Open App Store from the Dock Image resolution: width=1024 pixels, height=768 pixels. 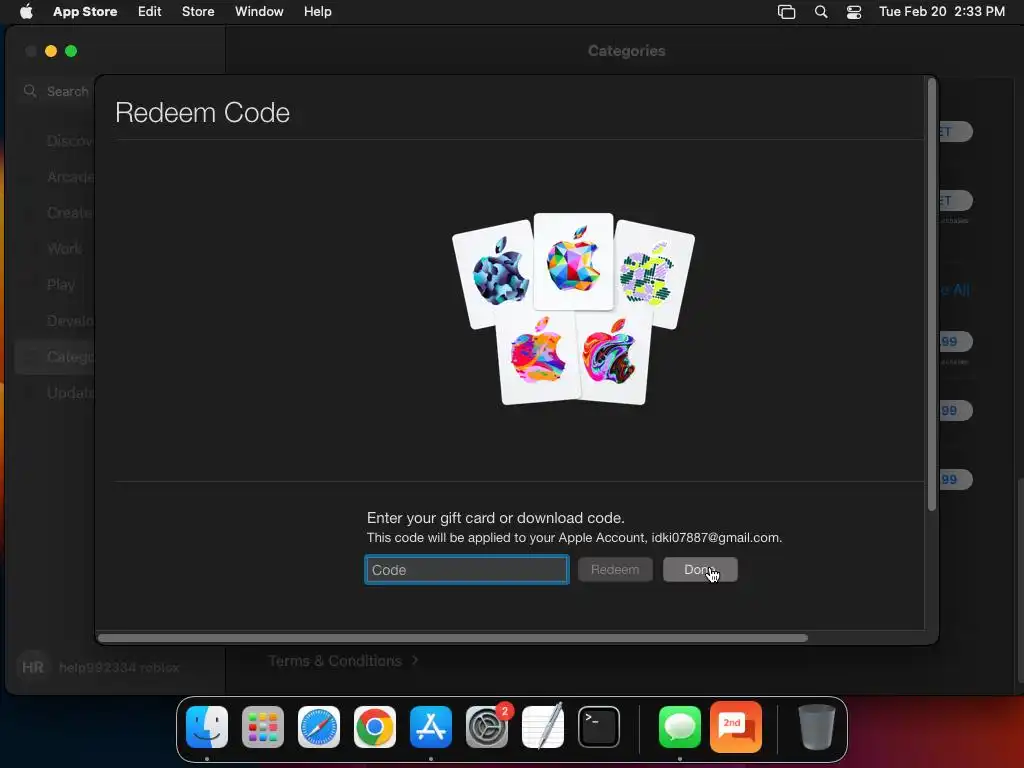click(431, 727)
